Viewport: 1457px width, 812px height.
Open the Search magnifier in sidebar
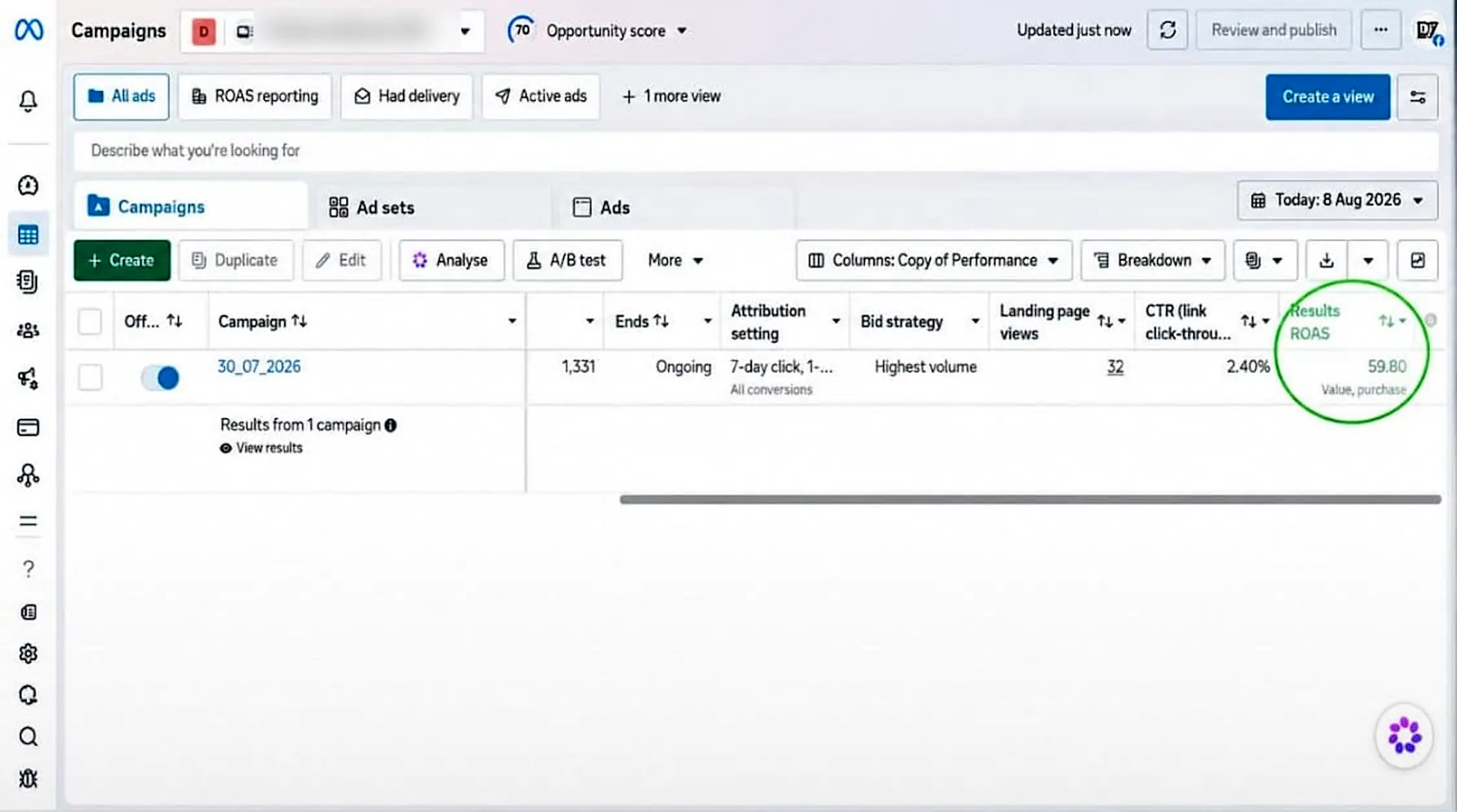(28, 737)
